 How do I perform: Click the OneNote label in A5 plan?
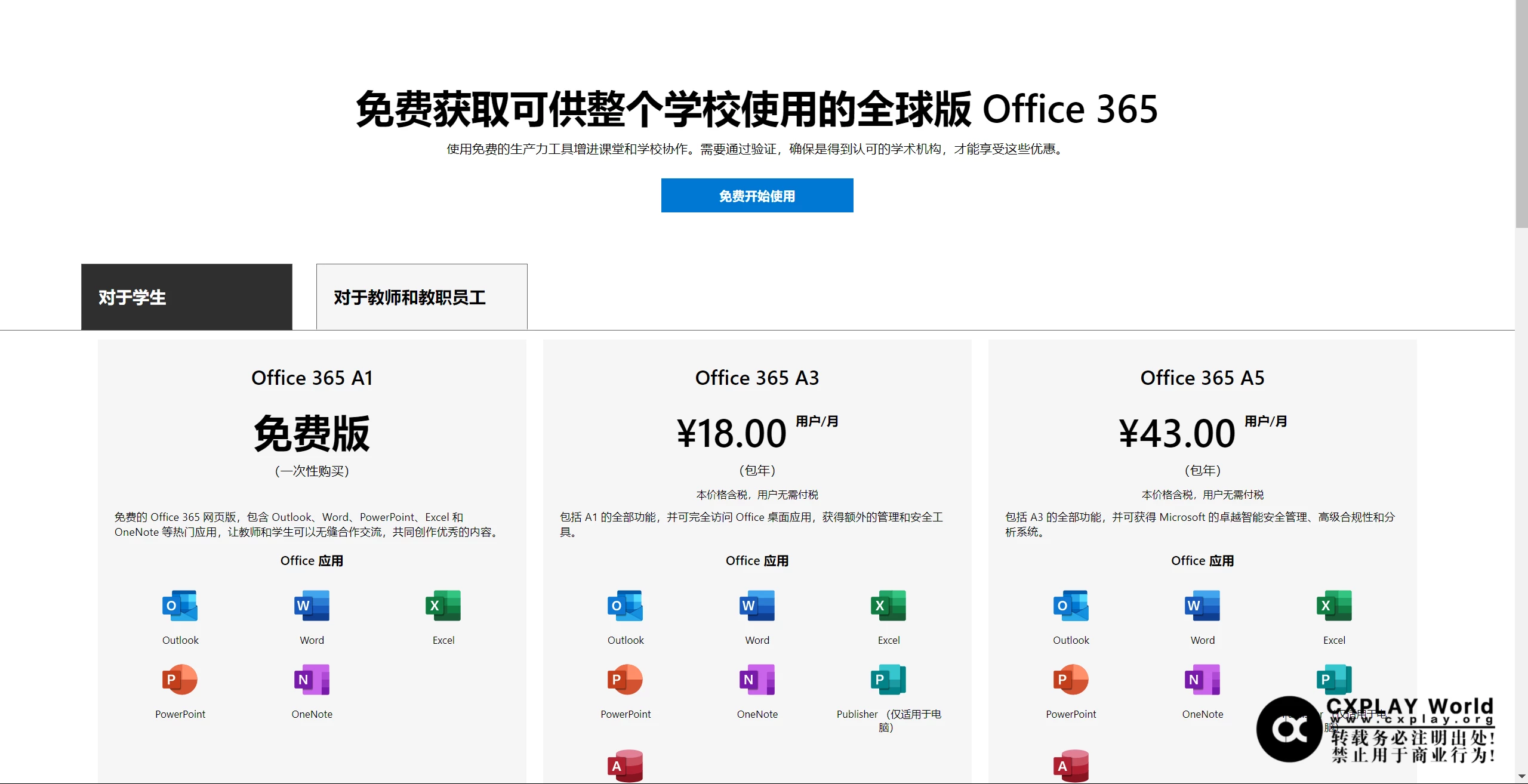point(1203,714)
